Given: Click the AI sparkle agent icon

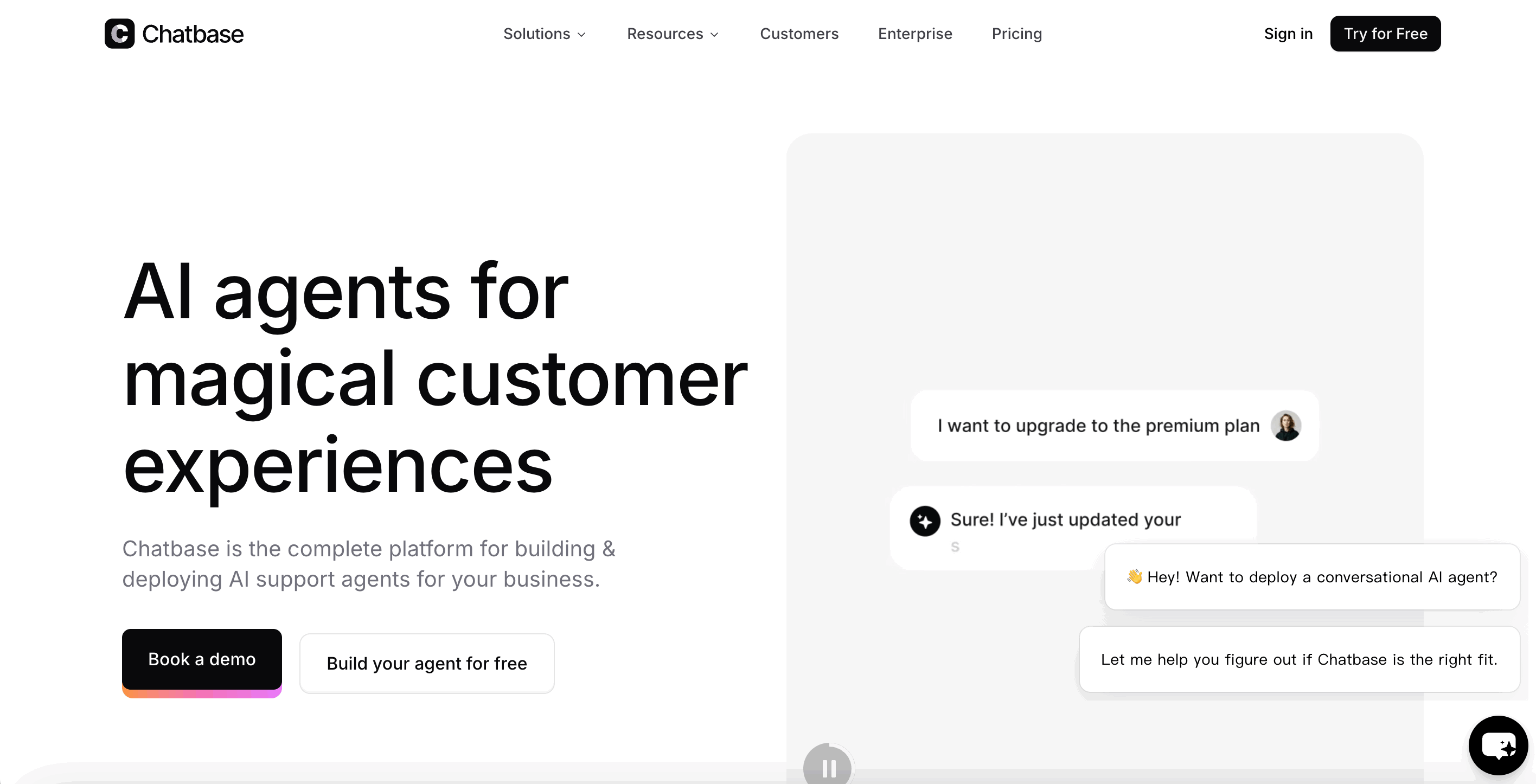Looking at the screenshot, I should tap(925, 521).
